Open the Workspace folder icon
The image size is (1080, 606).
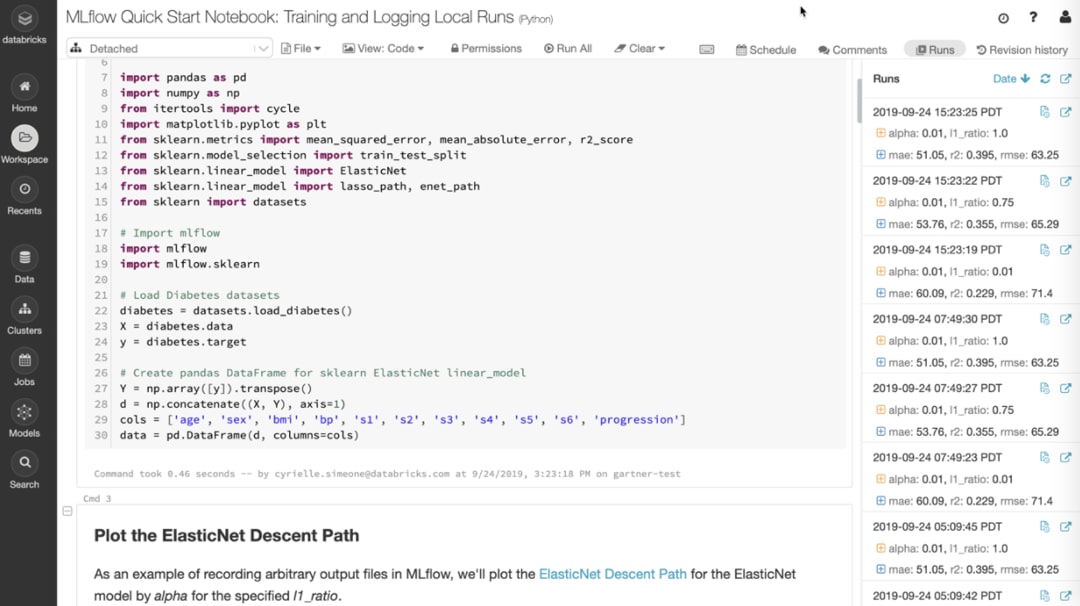click(24, 138)
